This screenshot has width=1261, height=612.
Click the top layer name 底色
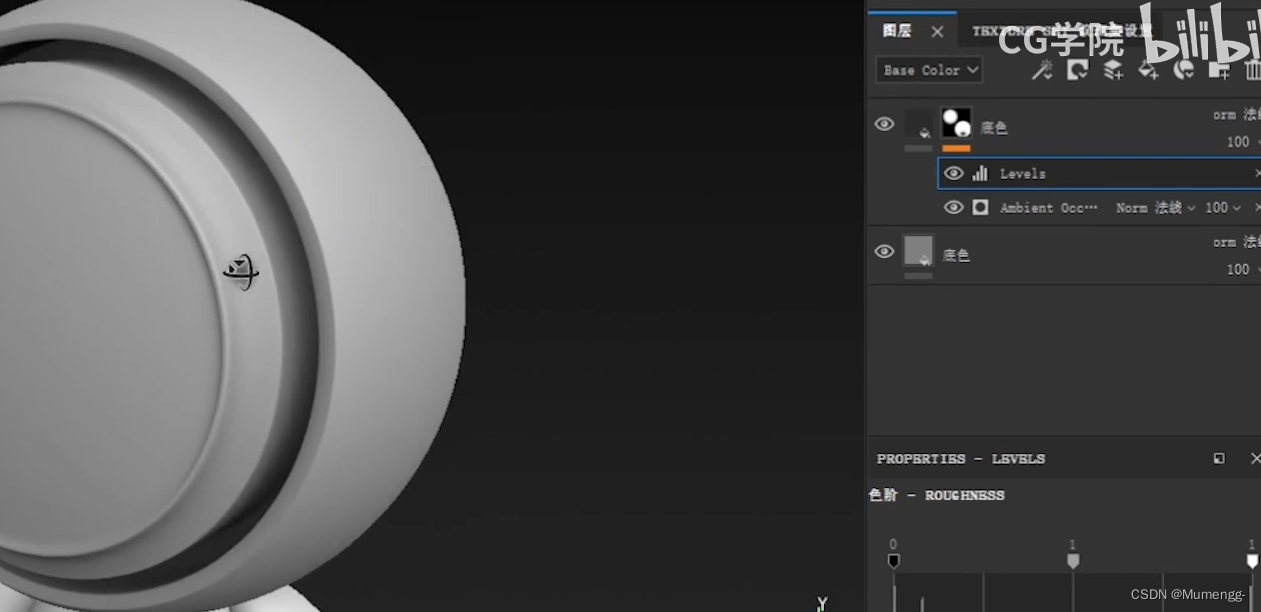pyautogui.click(x=994, y=128)
